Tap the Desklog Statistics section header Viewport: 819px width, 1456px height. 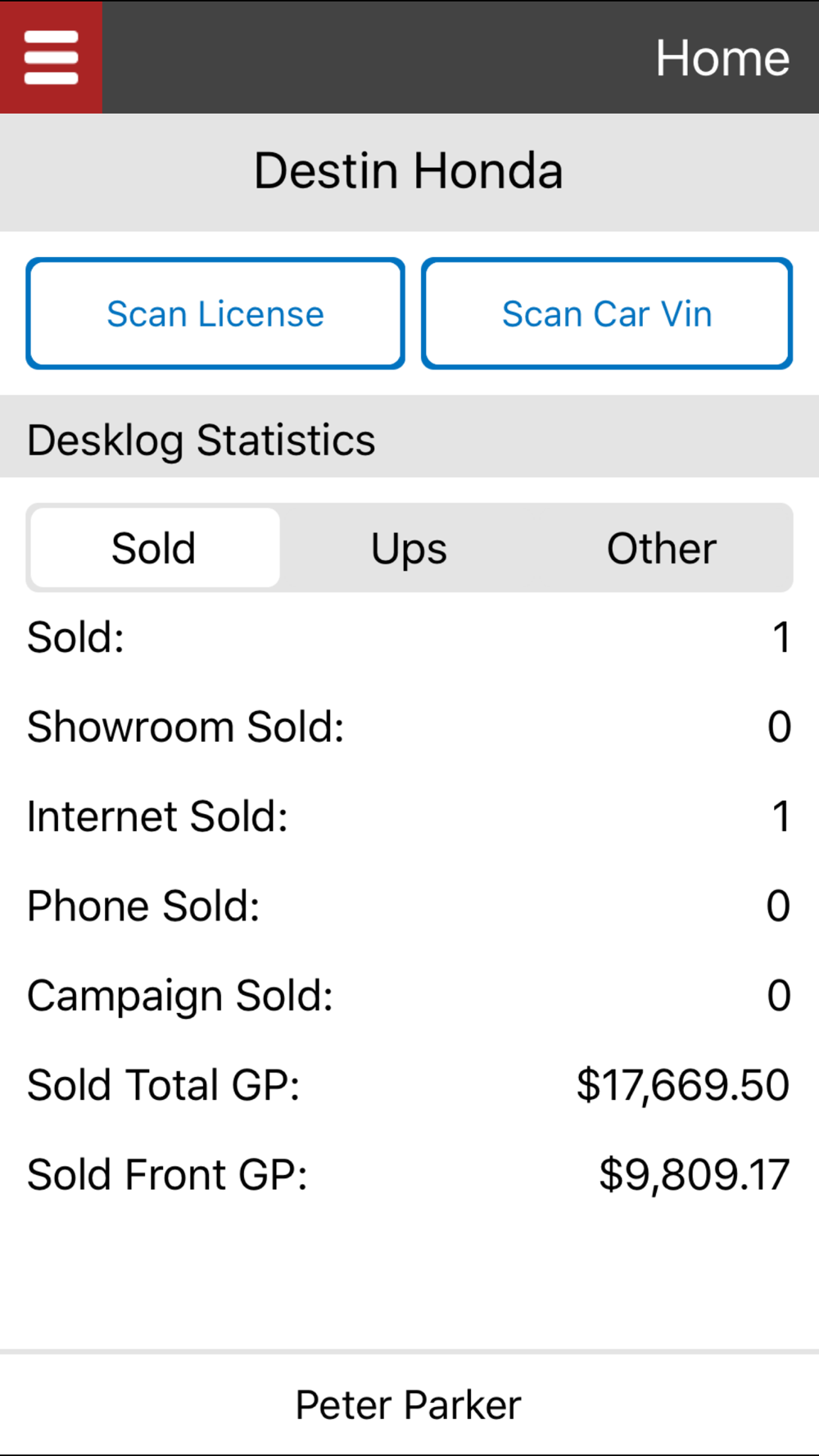point(201,440)
